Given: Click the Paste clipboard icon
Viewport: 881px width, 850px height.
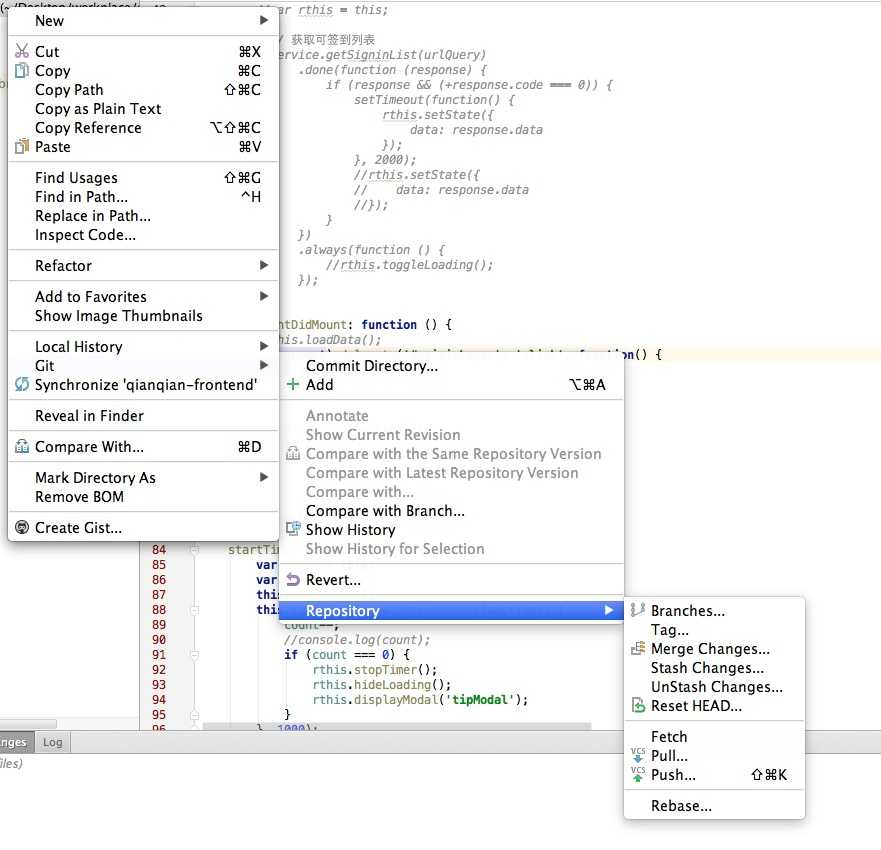Looking at the screenshot, I should (x=21, y=146).
